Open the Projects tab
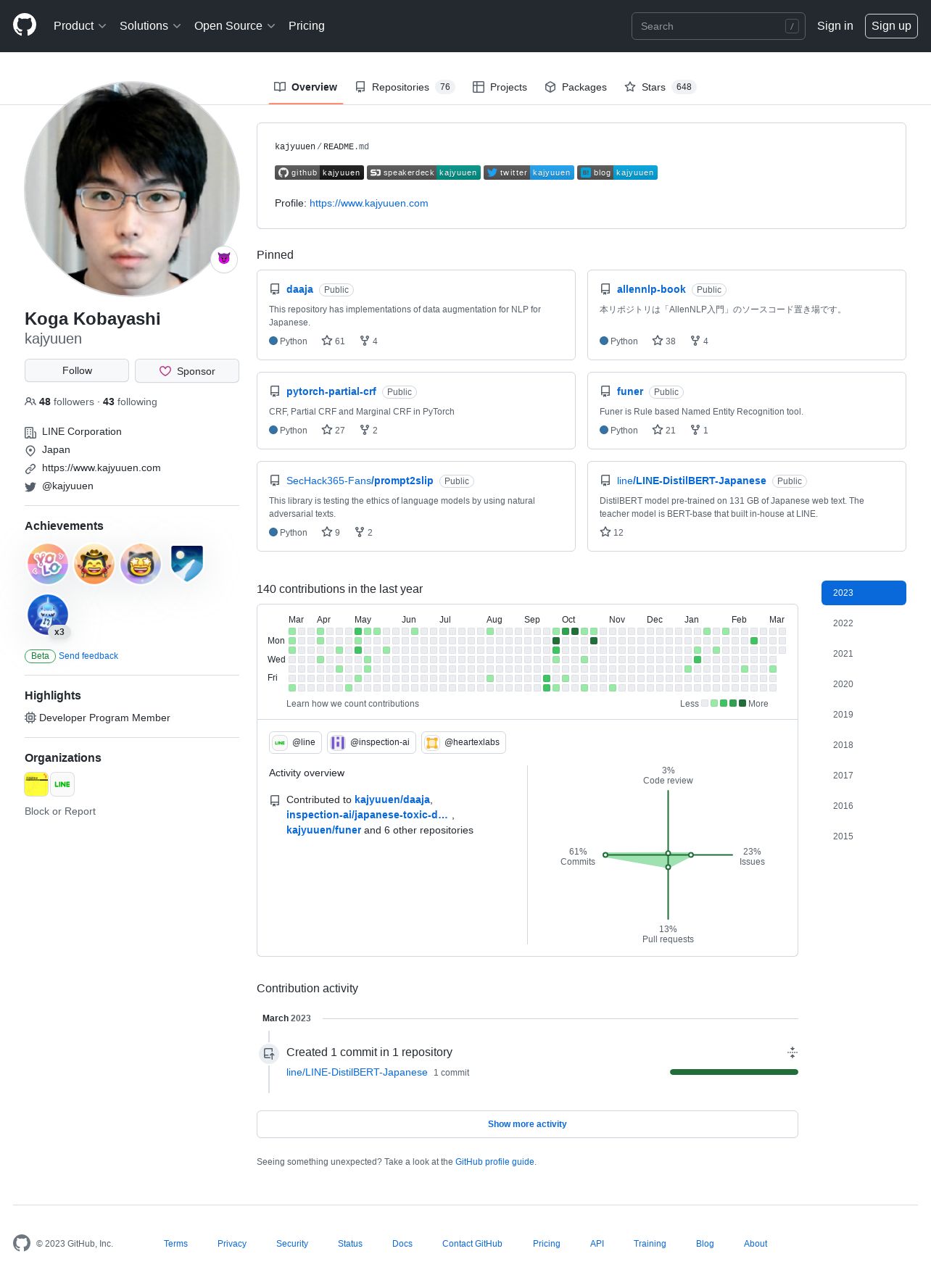The height and width of the screenshot is (1288, 931). pyautogui.click(x=500, y=87)
